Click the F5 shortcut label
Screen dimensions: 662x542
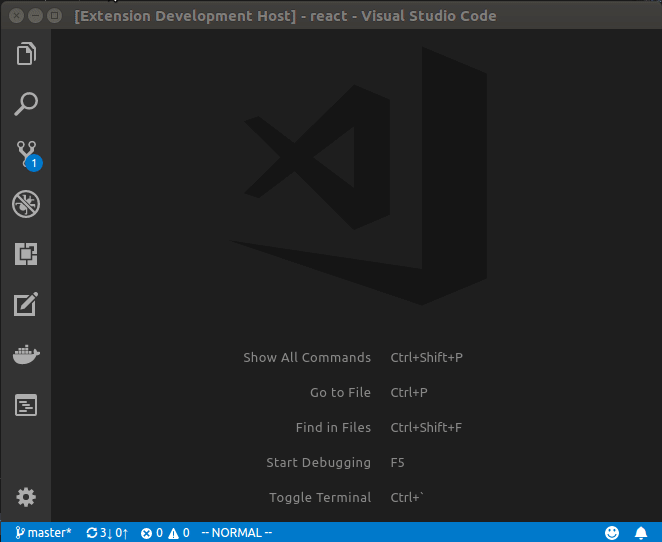[x=397, y=463]
